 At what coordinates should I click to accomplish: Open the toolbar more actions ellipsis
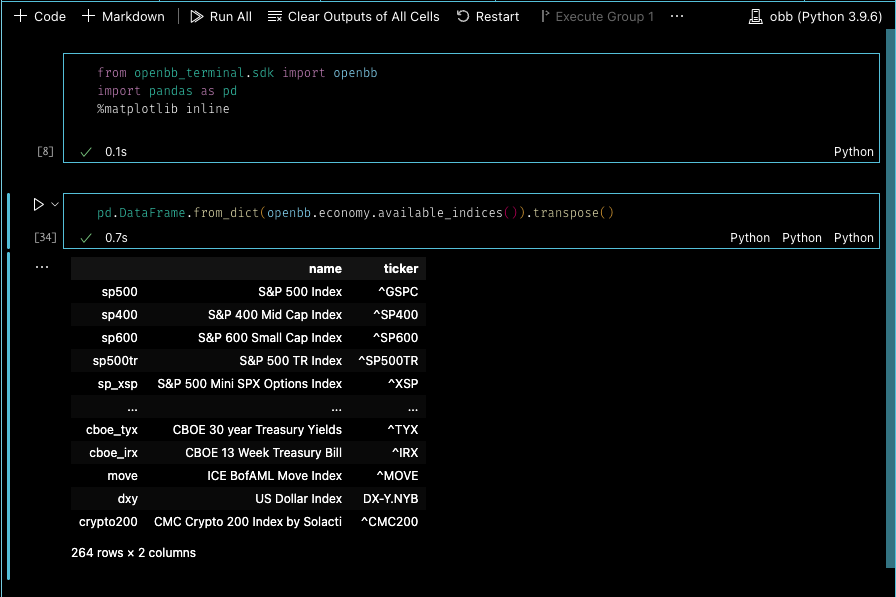click(x=677, y=17)
